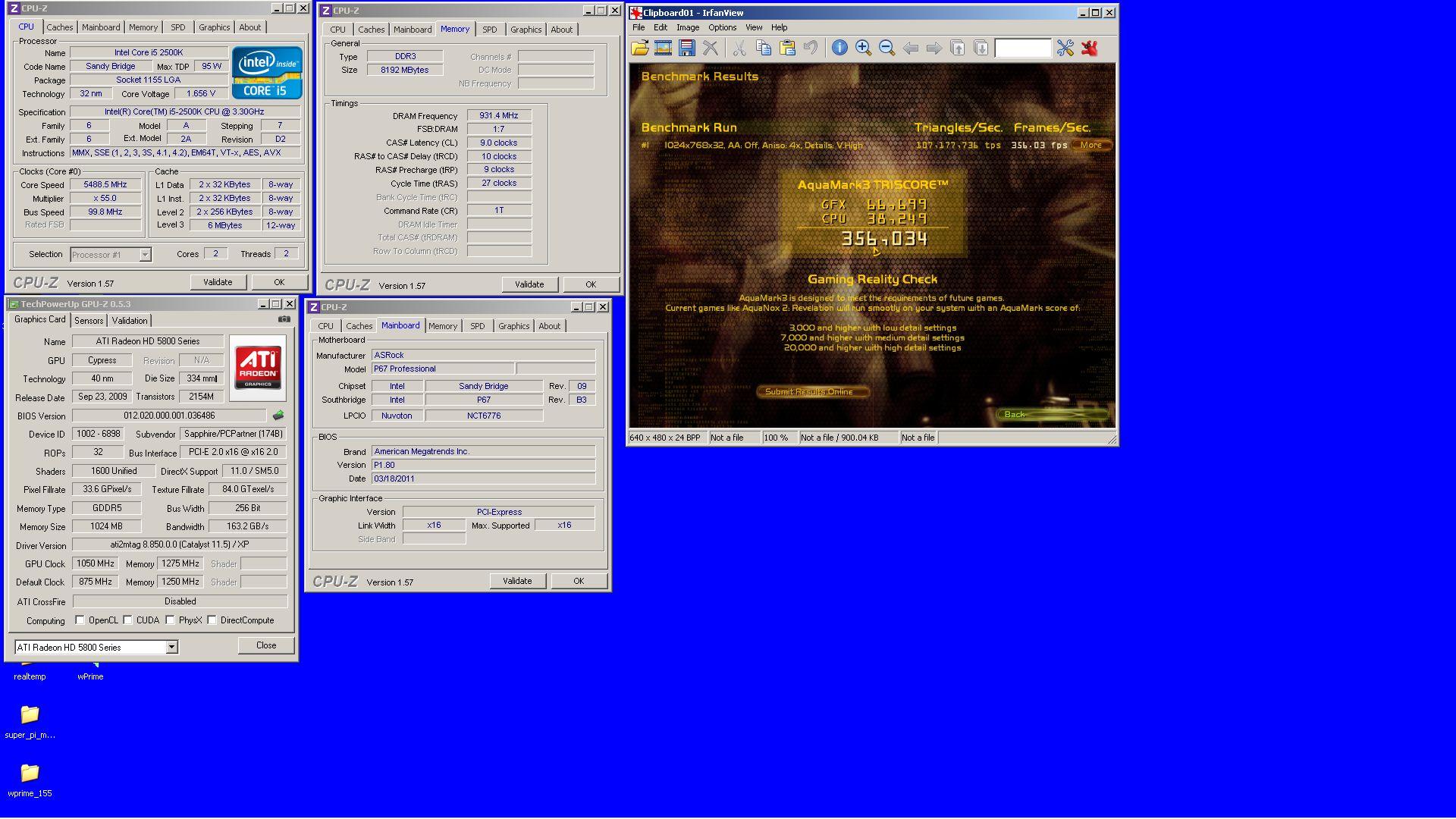Switch to the Sensors tab in GPU-Z
Viewport: 1456px width, 819px height.
(89, 321)
